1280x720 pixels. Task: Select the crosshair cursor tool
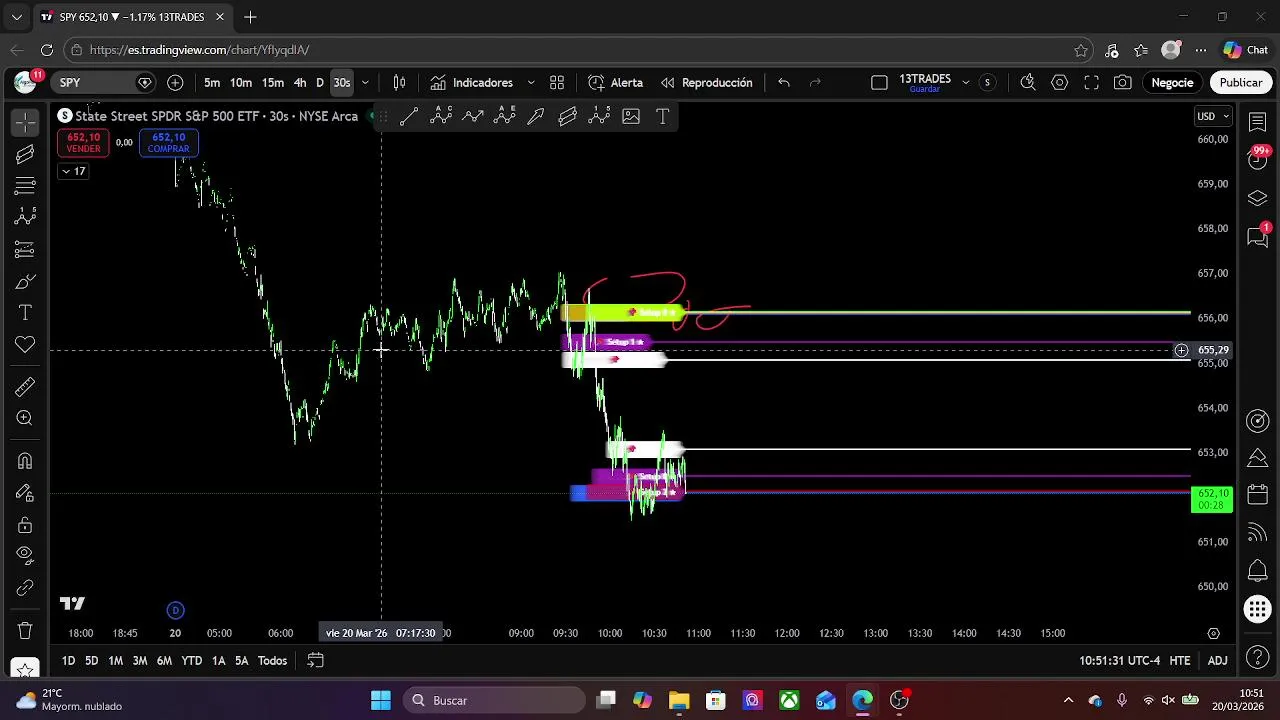(x=25, y=122)
